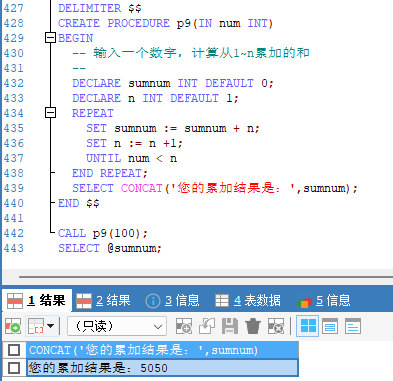Click the insert new row icon
Viewport: 393px width, 381px height.
(184, 326)
